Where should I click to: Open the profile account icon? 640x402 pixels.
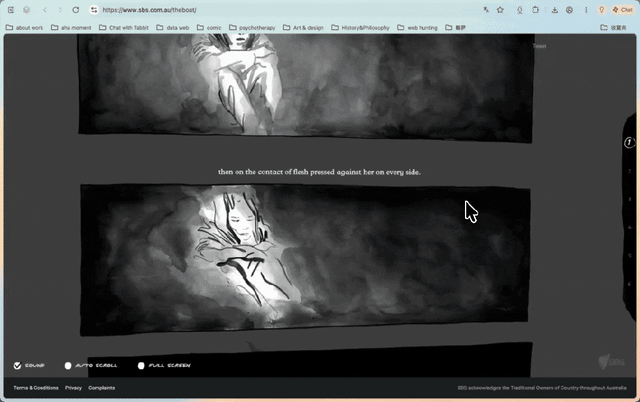click(x=569, y=10)
